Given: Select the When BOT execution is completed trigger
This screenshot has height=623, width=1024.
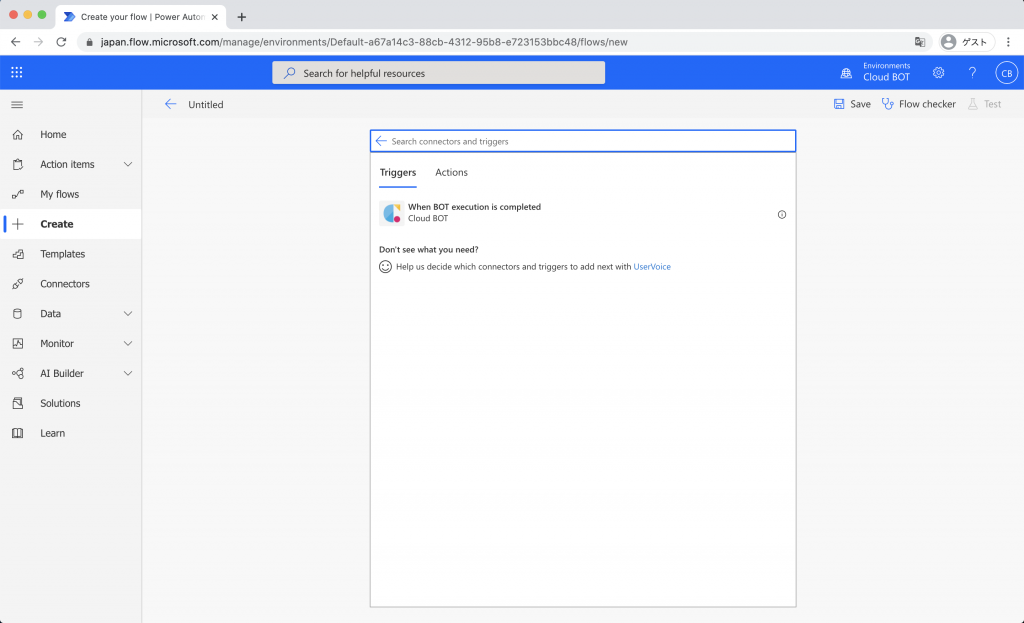Looking at the screenshot, I should click(583, 213).
